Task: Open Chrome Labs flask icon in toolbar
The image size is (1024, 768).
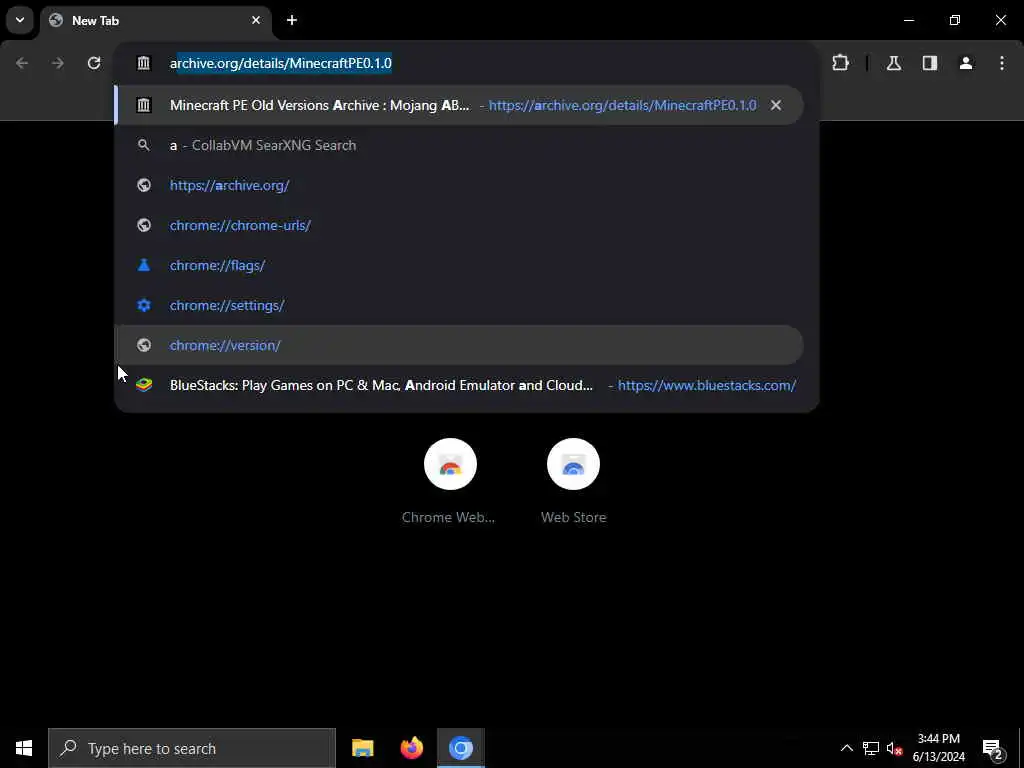Action: tap(894, 63)
